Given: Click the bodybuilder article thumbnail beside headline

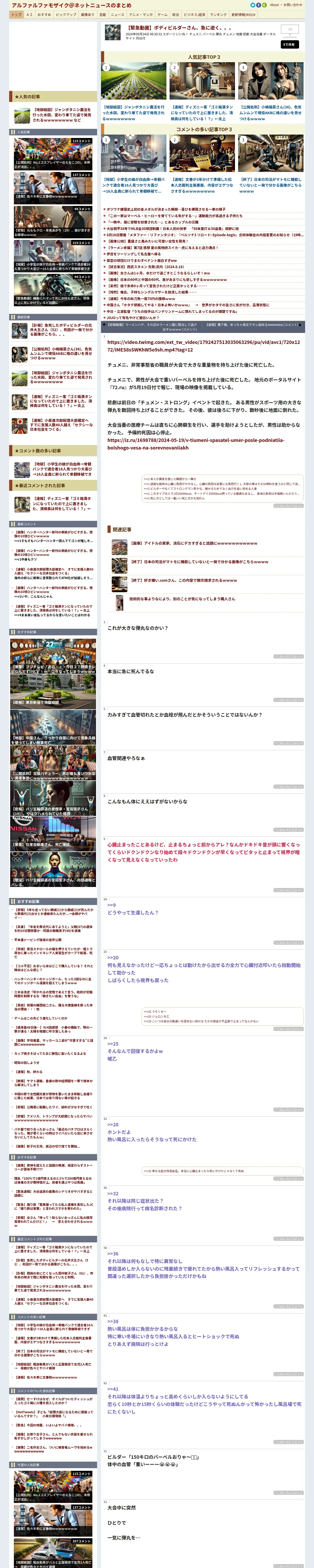Looking at the screenshot, I should coord(113,32).
